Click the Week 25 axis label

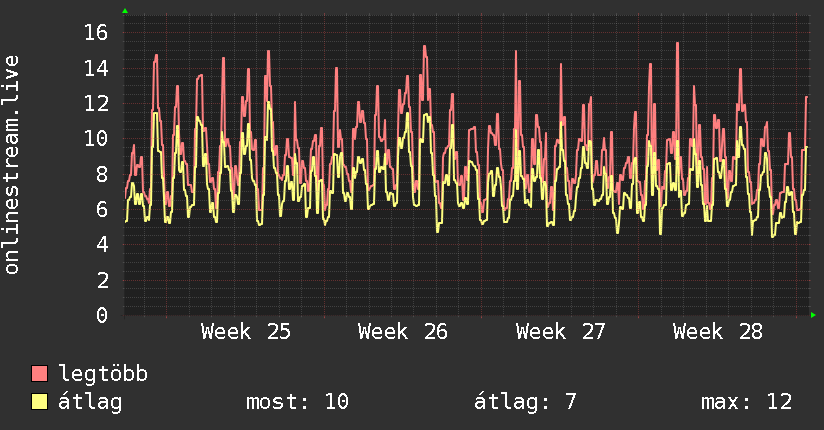(x=245, y=332)
